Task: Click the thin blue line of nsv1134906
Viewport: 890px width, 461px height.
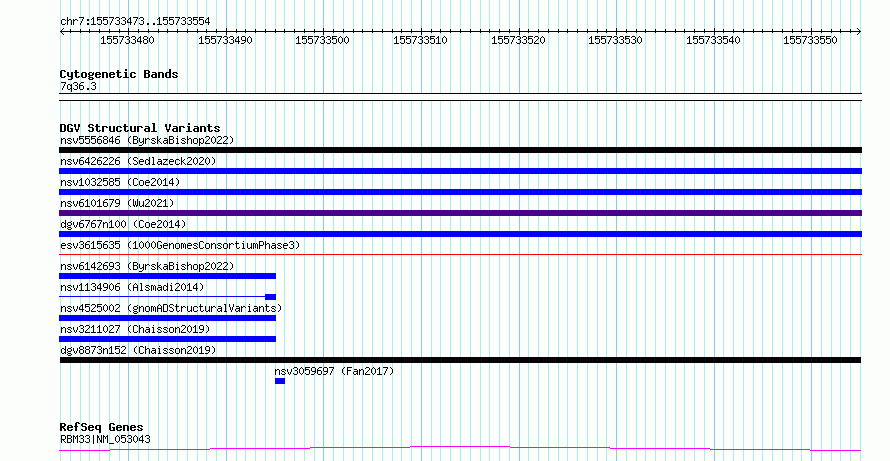Action: [x=162, y=296]
